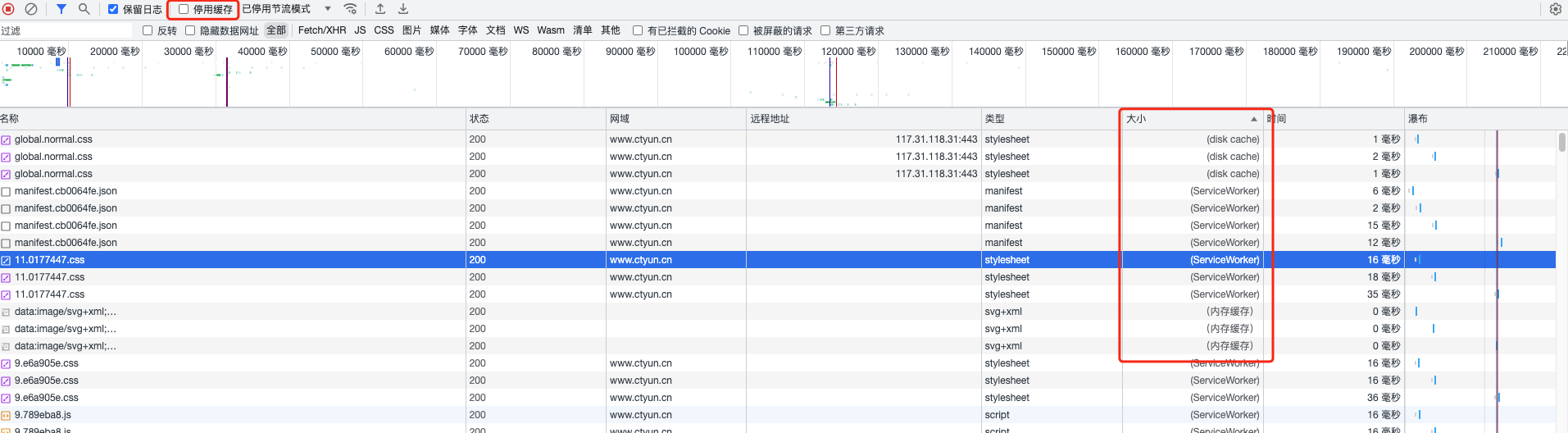Select the 9.789eba8.js request row
Screen dimensions: 1568x433
tap(43, 415)
